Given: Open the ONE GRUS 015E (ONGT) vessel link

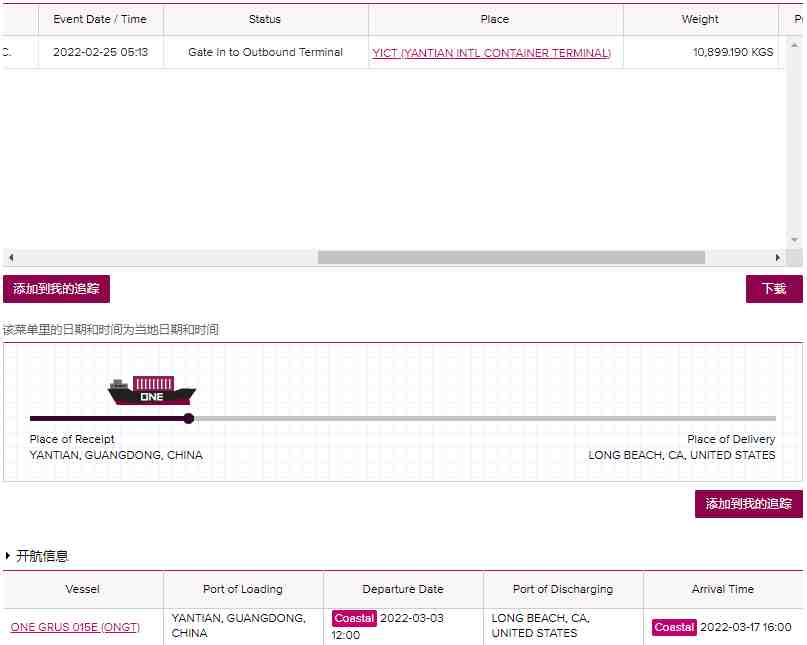Looking at the screenshot, I should [75, 627].
